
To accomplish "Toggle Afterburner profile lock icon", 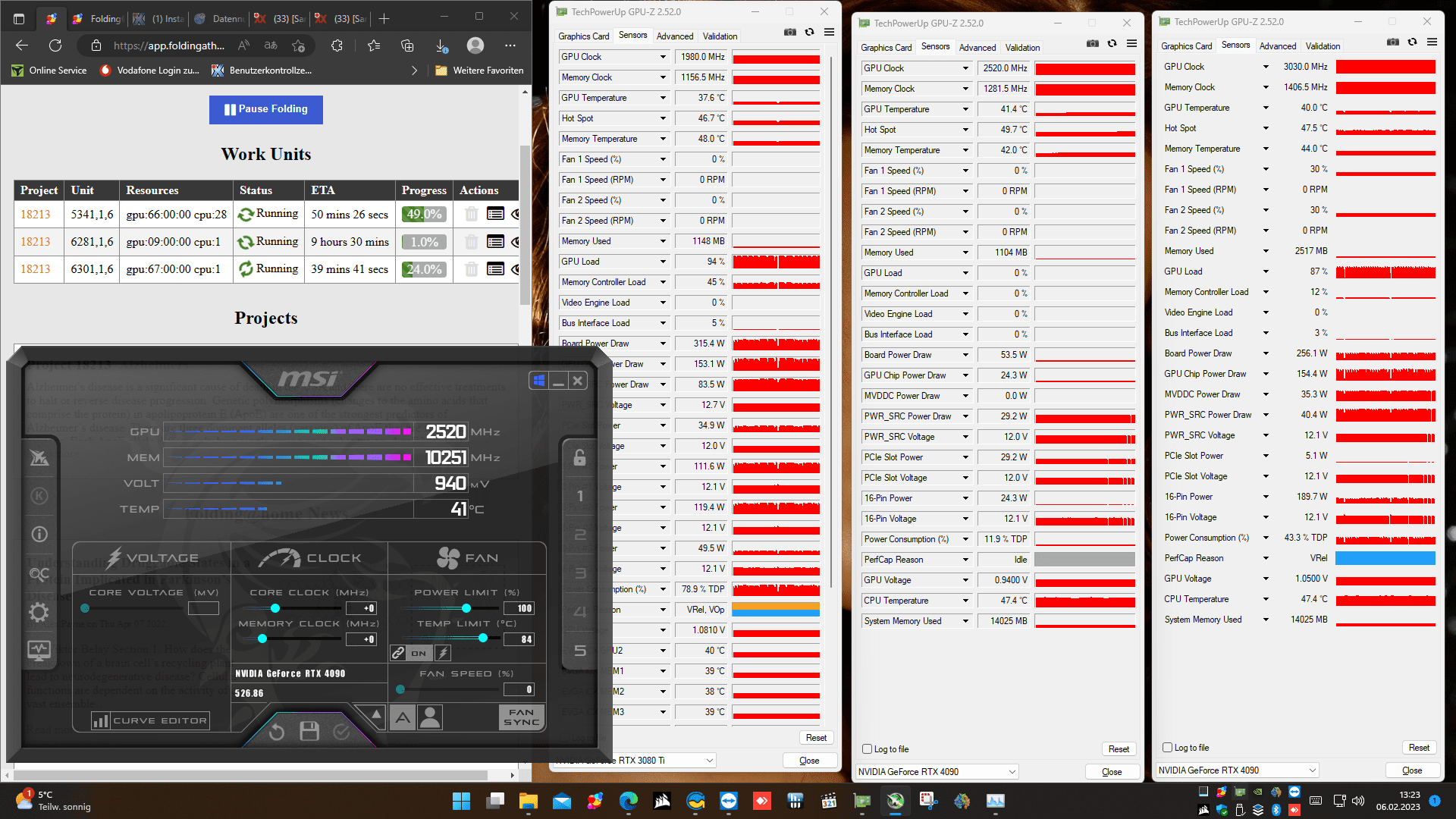I will tap(580, 457).
